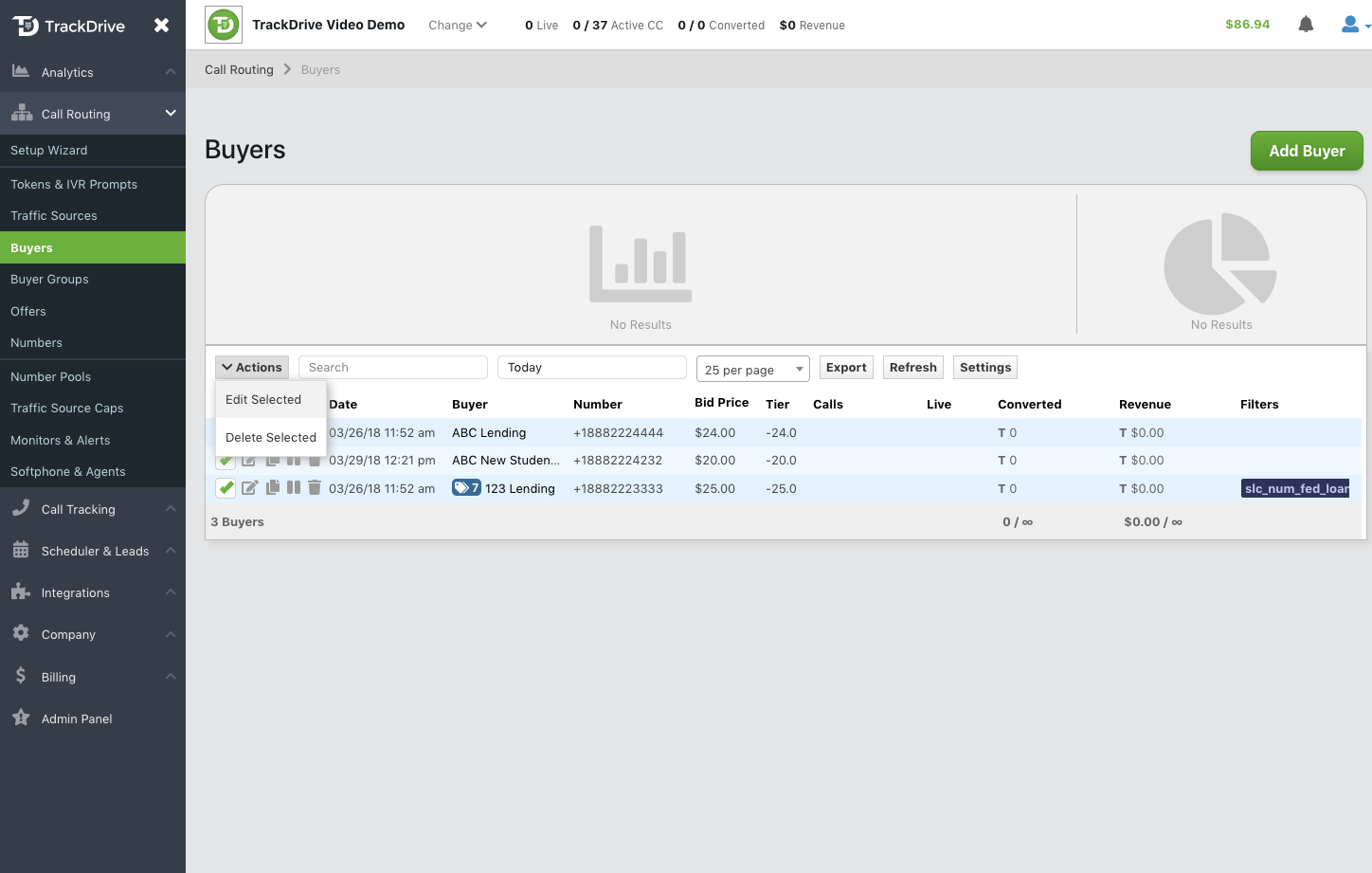Expand the Billing section chevron

coord(171,676)
